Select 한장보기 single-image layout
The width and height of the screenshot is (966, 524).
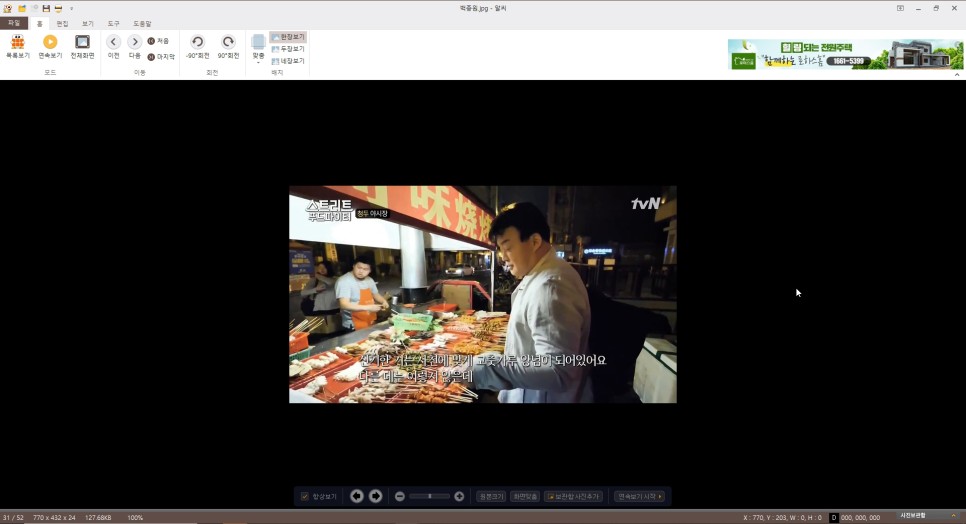click(288, 37)
